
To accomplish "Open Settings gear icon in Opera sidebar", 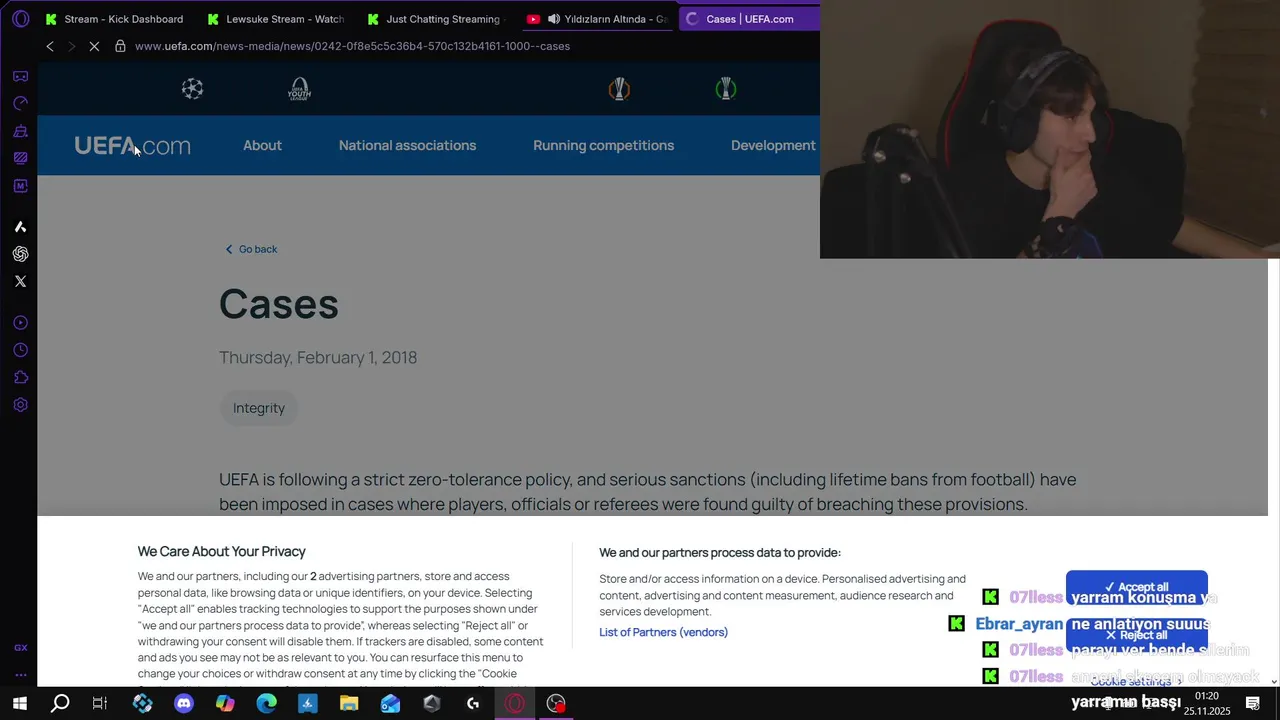I will coord(20,405).
